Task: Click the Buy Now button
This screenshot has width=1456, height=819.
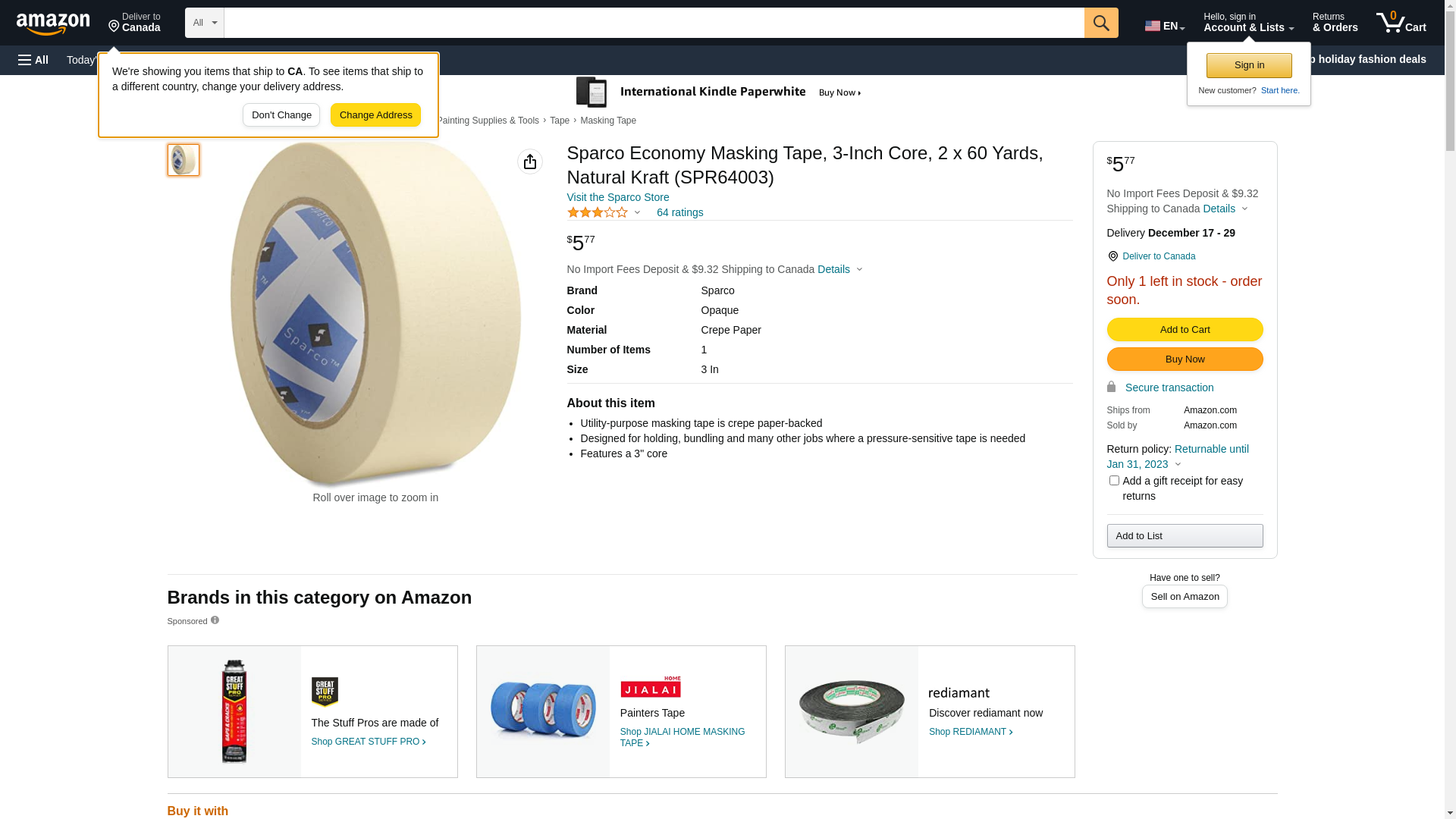Action: (1185, 359)
